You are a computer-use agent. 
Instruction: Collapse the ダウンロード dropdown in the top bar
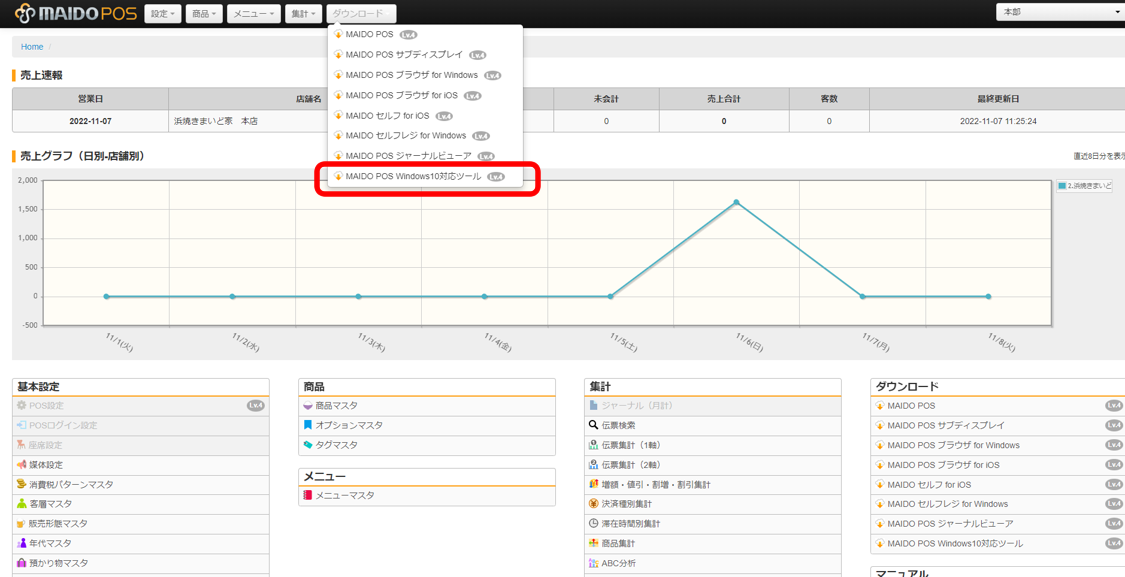click(x=361, y=14)
